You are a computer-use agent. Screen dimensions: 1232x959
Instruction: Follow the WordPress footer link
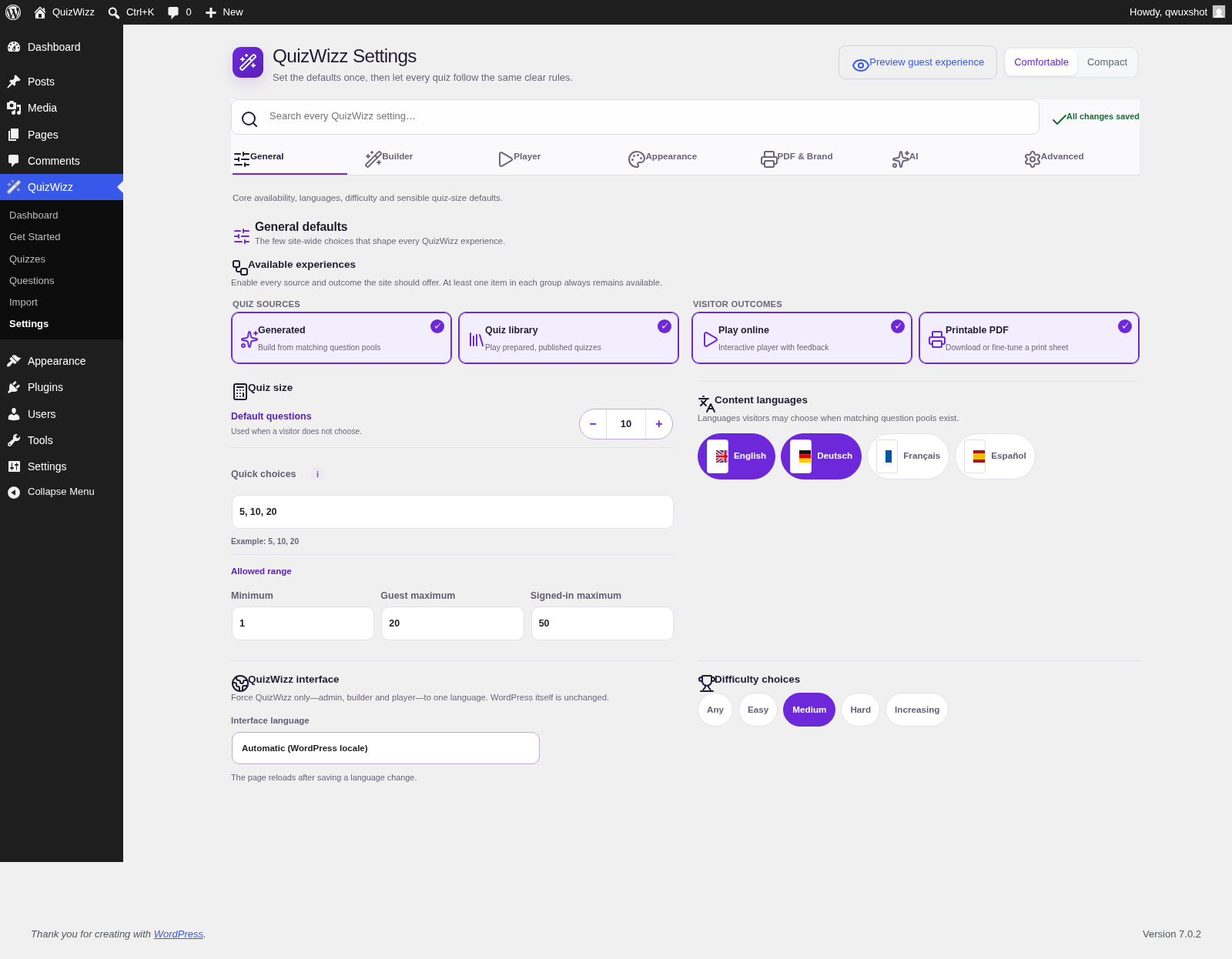pos(179,934)
